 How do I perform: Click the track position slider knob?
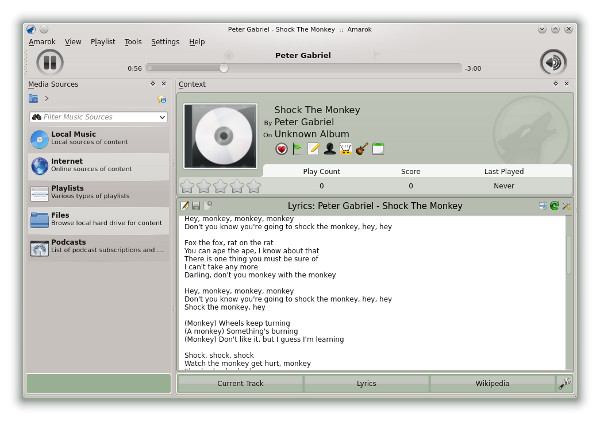pos(224,68)
